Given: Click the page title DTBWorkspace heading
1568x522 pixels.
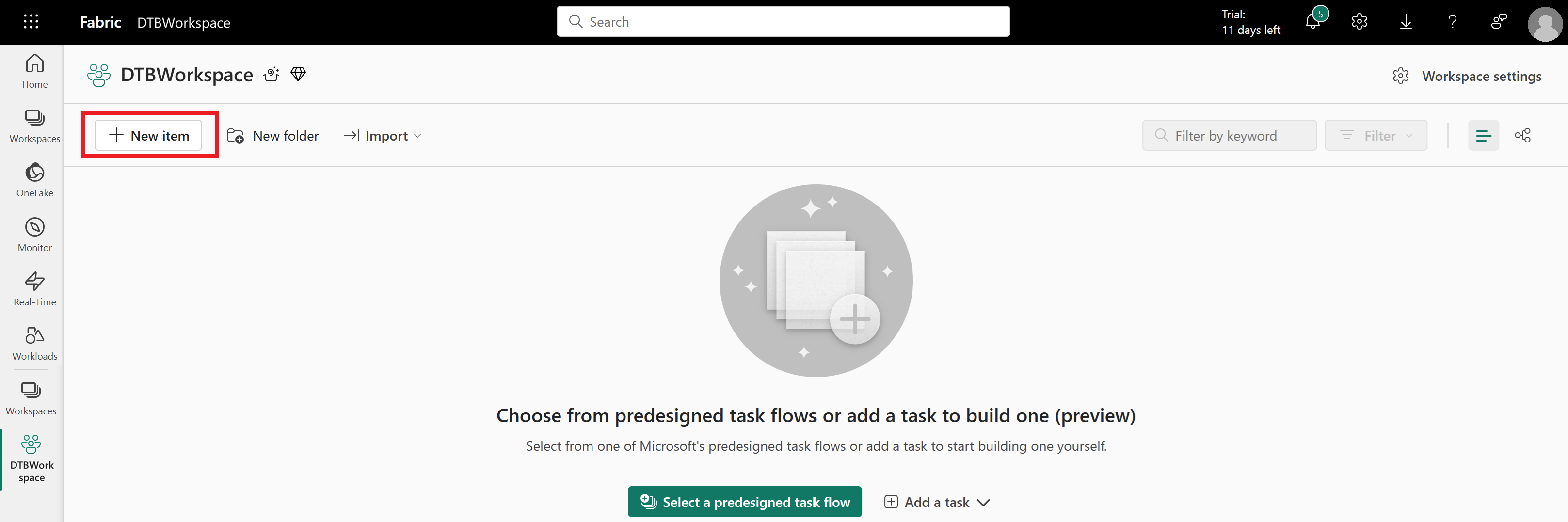Looking at the screenshot, I should pos(187,75).
